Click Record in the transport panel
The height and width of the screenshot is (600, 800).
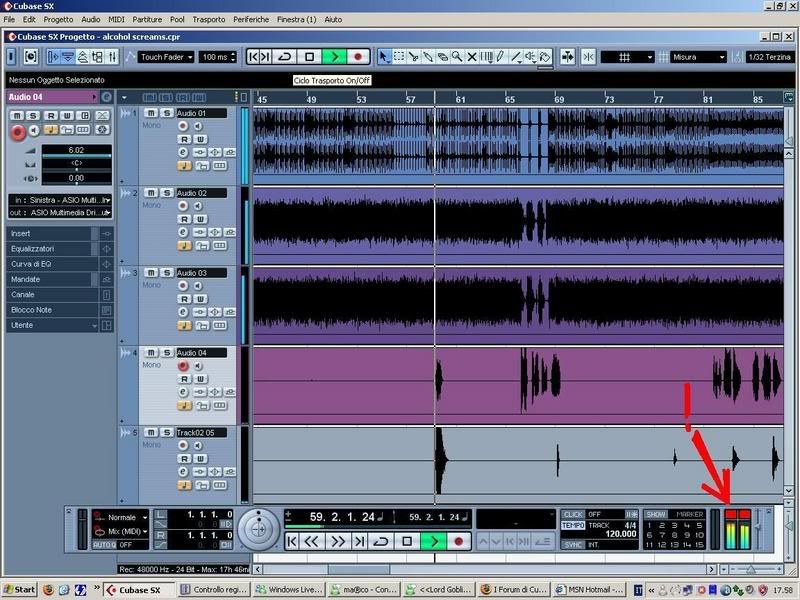(458, 541)
